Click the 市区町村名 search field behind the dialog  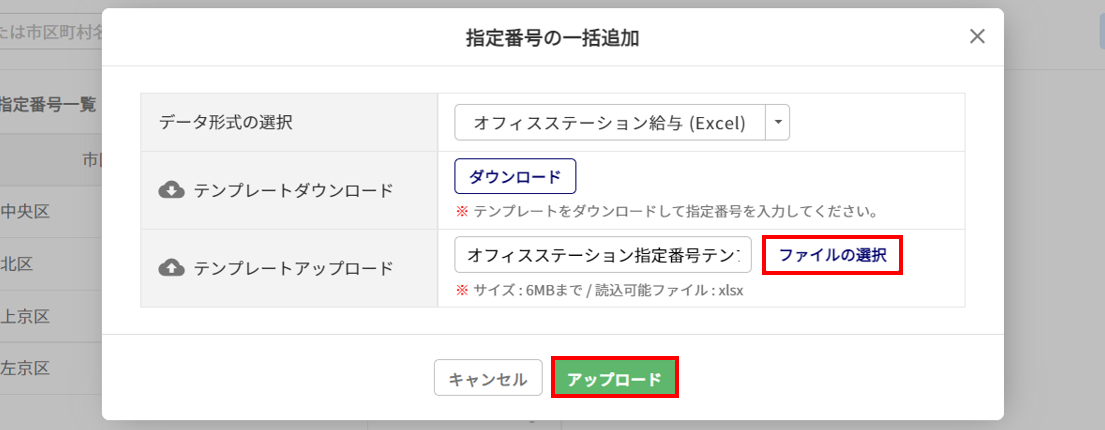(x=50, y=32)
